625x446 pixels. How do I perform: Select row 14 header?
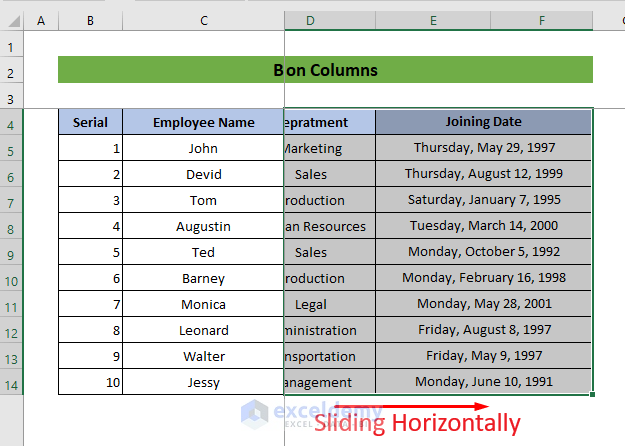[12, 384]
